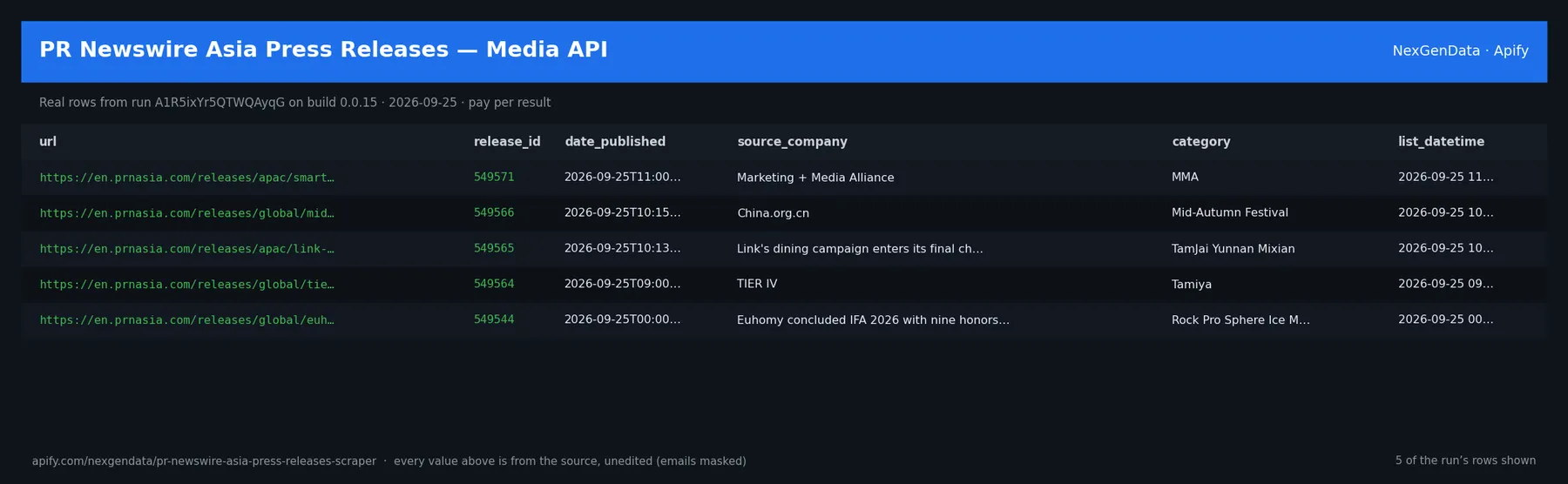The height and width of the screenshot is (484, 1568).
Task: Open the global/mid release URL link
Action: [x=186, y=213]
